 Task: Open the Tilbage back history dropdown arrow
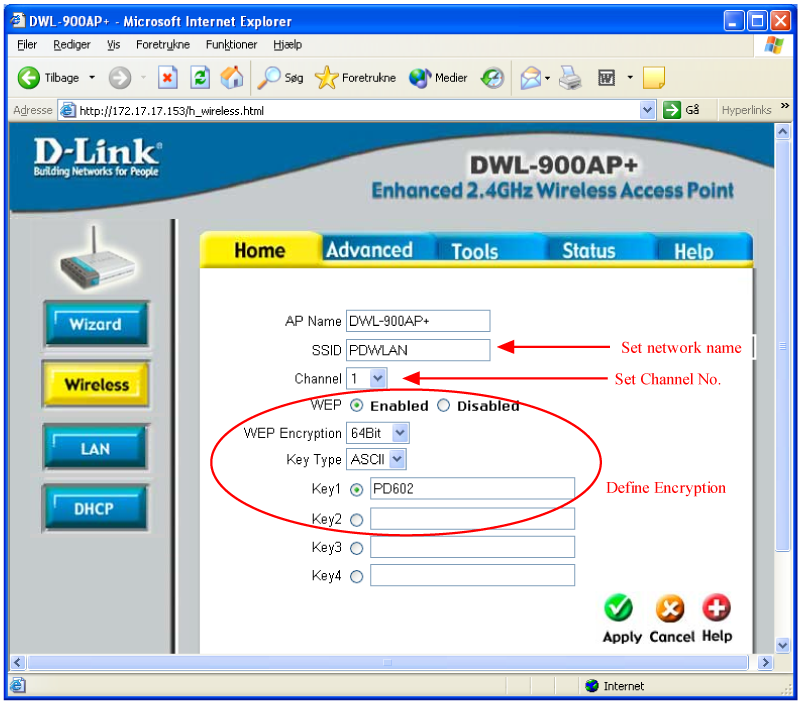point(92,78)
